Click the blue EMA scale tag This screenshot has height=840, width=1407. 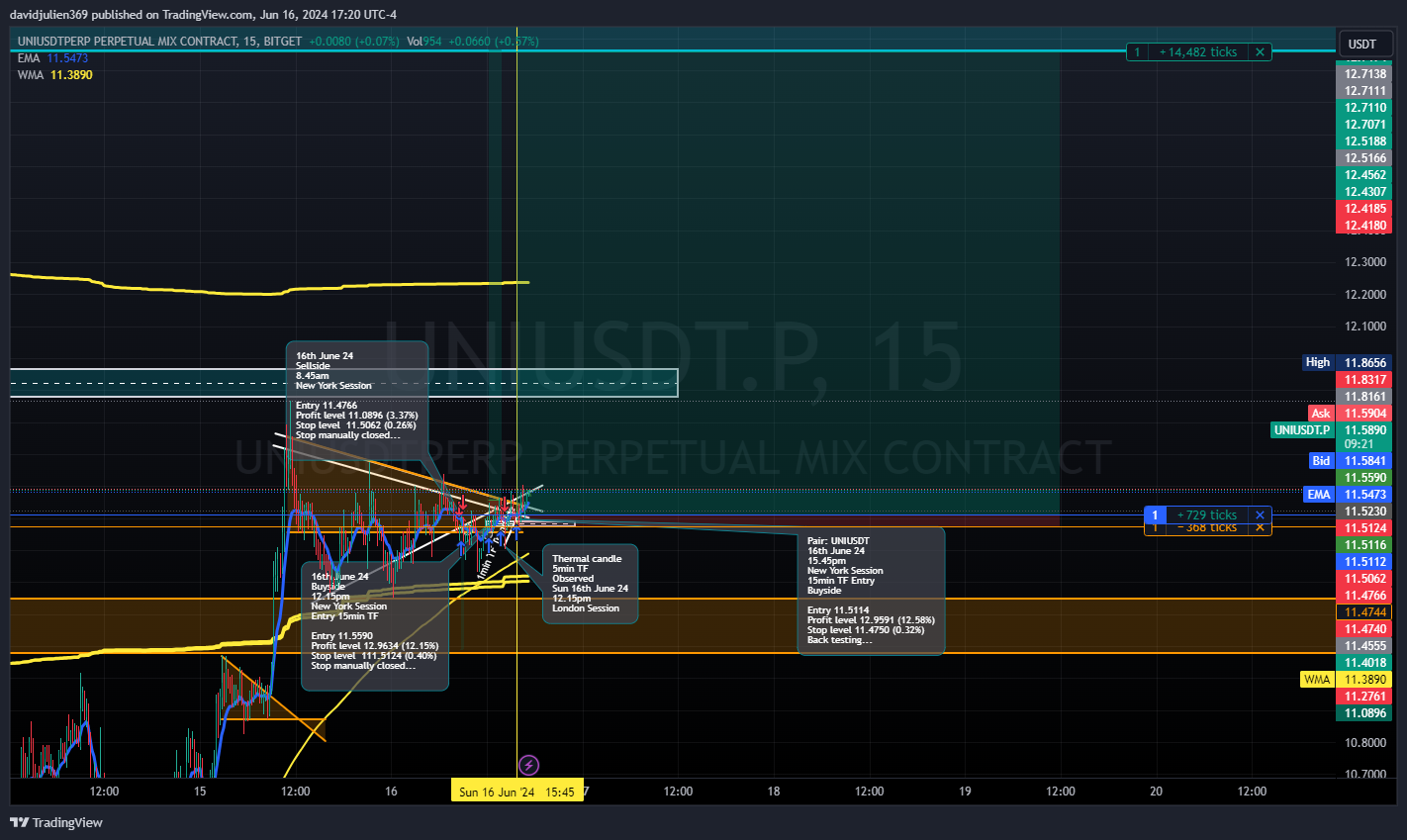[x=1319, y=494]
